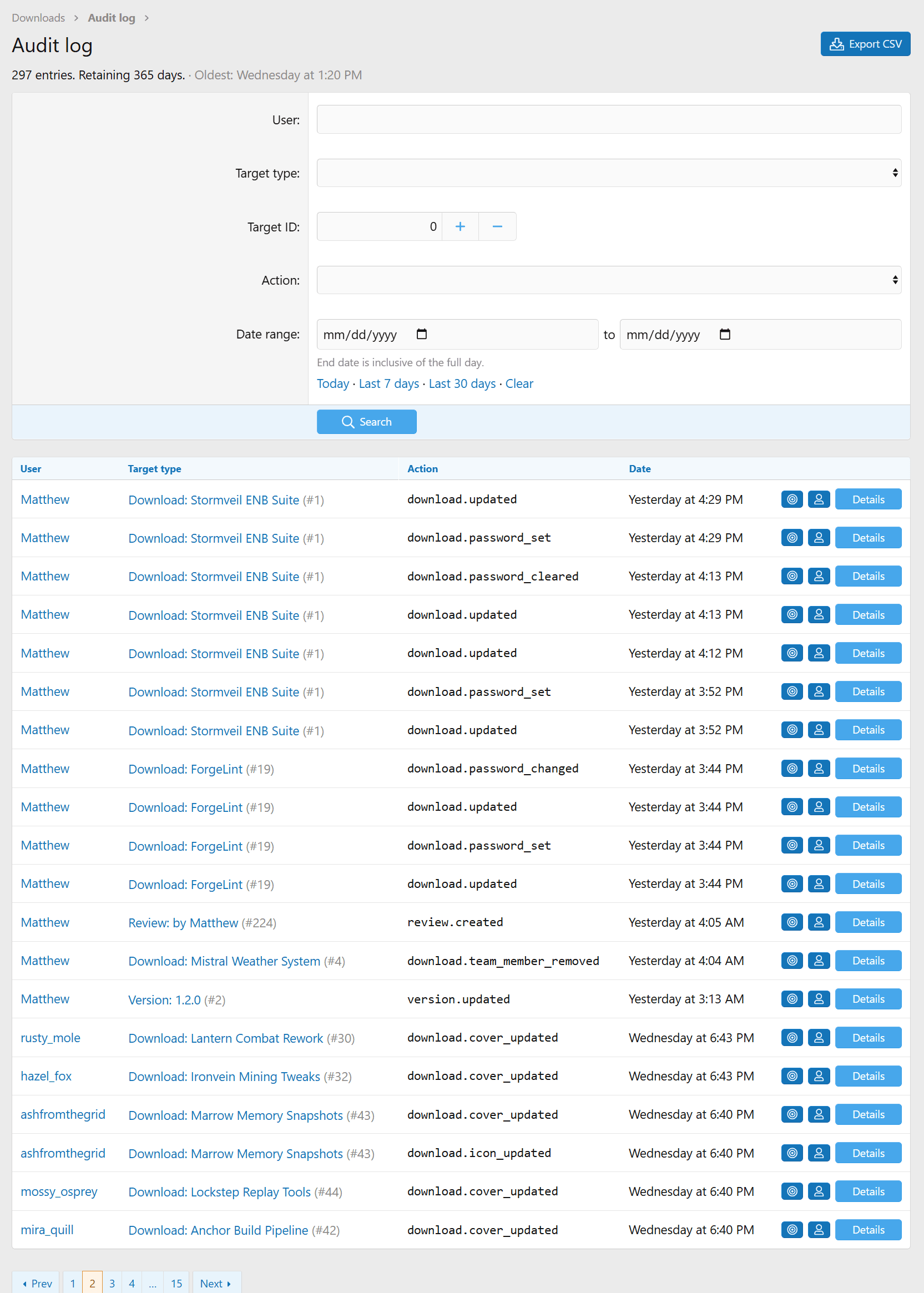Click the Search button
This screenshot has width=924, height=1293.
point(366,422)
